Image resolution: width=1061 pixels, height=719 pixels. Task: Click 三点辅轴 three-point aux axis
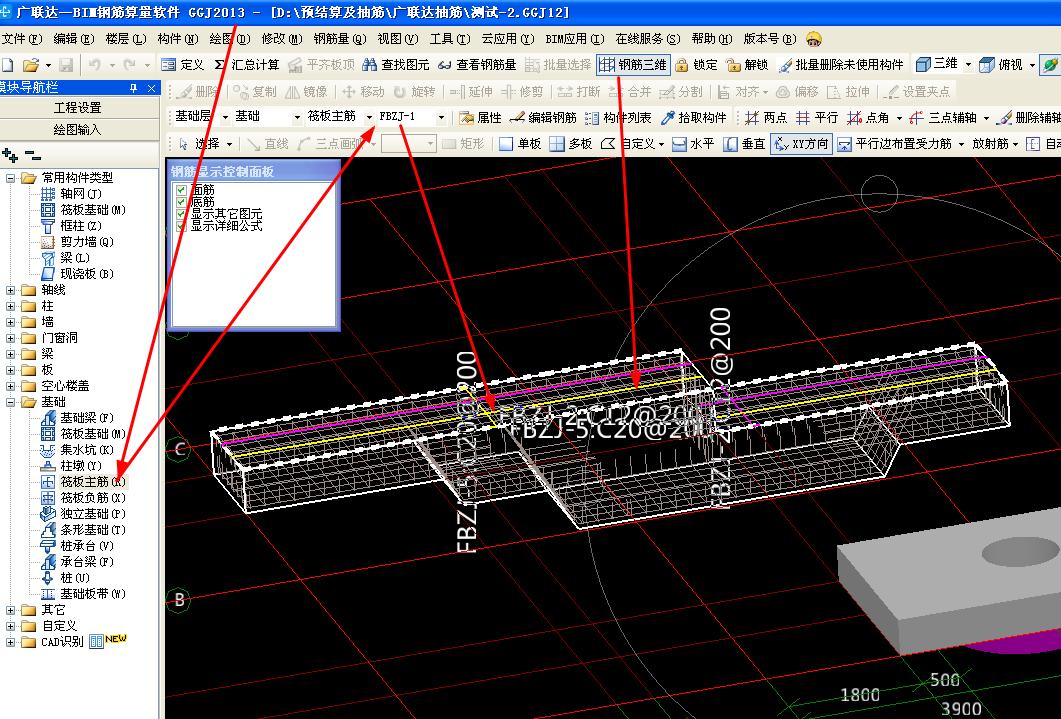(943, 118)
